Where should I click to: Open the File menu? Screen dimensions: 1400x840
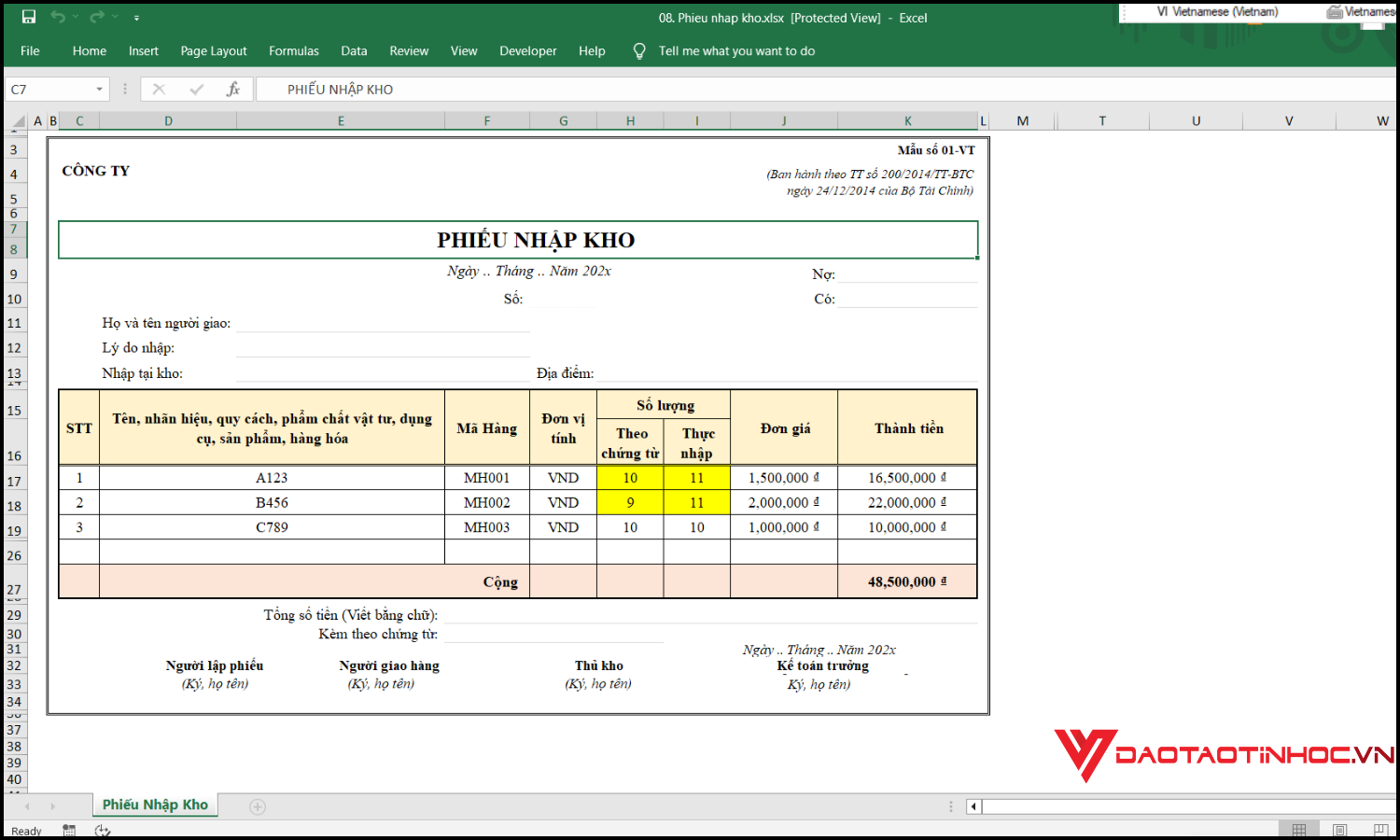(x=30, y=51)
